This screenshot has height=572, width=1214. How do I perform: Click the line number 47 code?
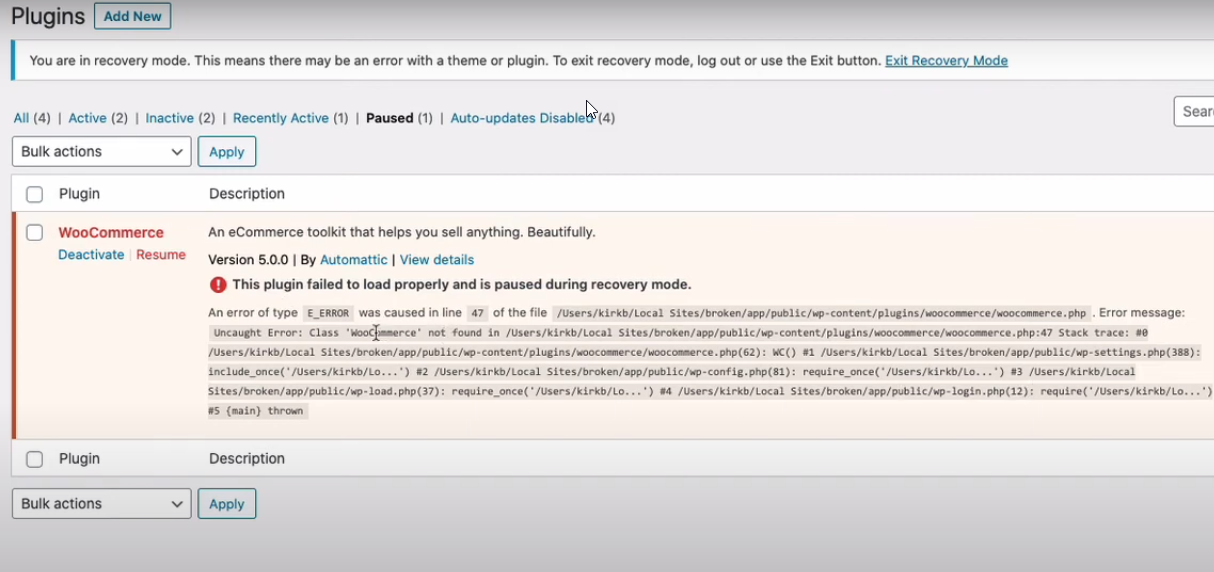coord(478,313)
